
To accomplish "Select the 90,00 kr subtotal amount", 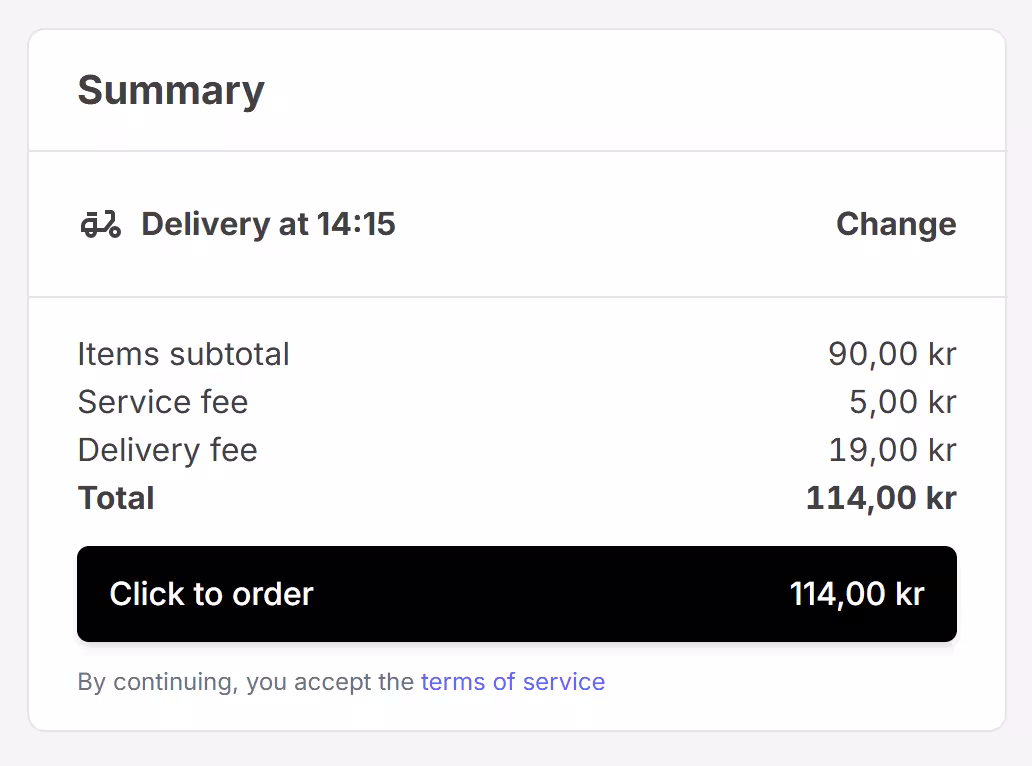I will [x=892, y=354].
